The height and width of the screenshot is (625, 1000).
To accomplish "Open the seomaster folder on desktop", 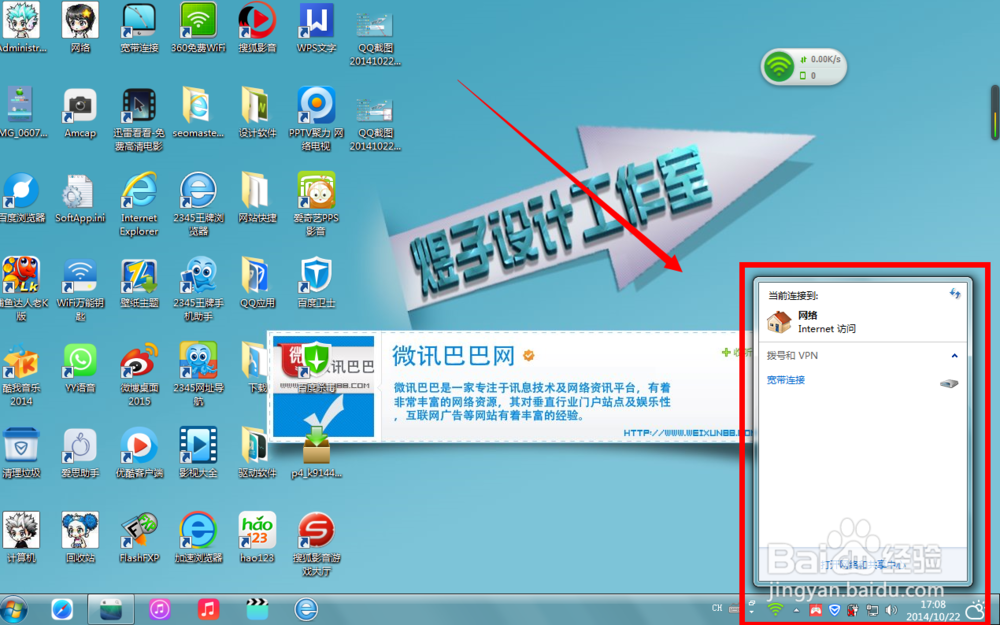I will [198, 113].
